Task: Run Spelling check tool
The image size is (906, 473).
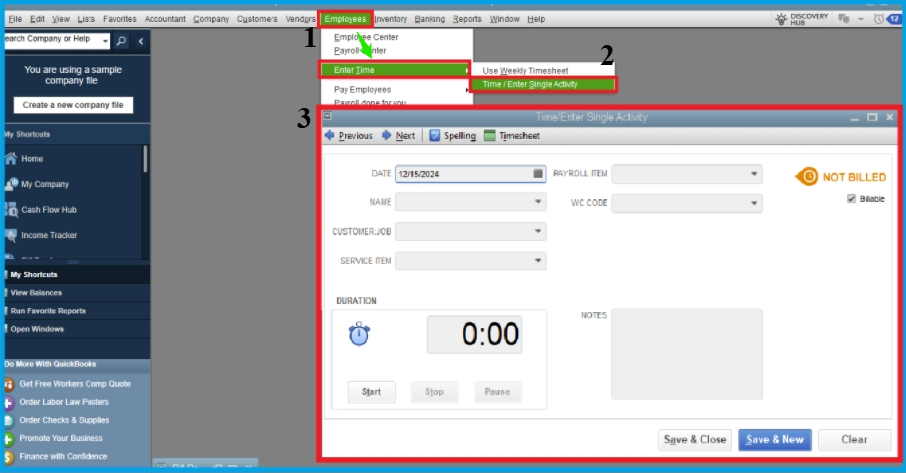Action: tap(452, 136)
